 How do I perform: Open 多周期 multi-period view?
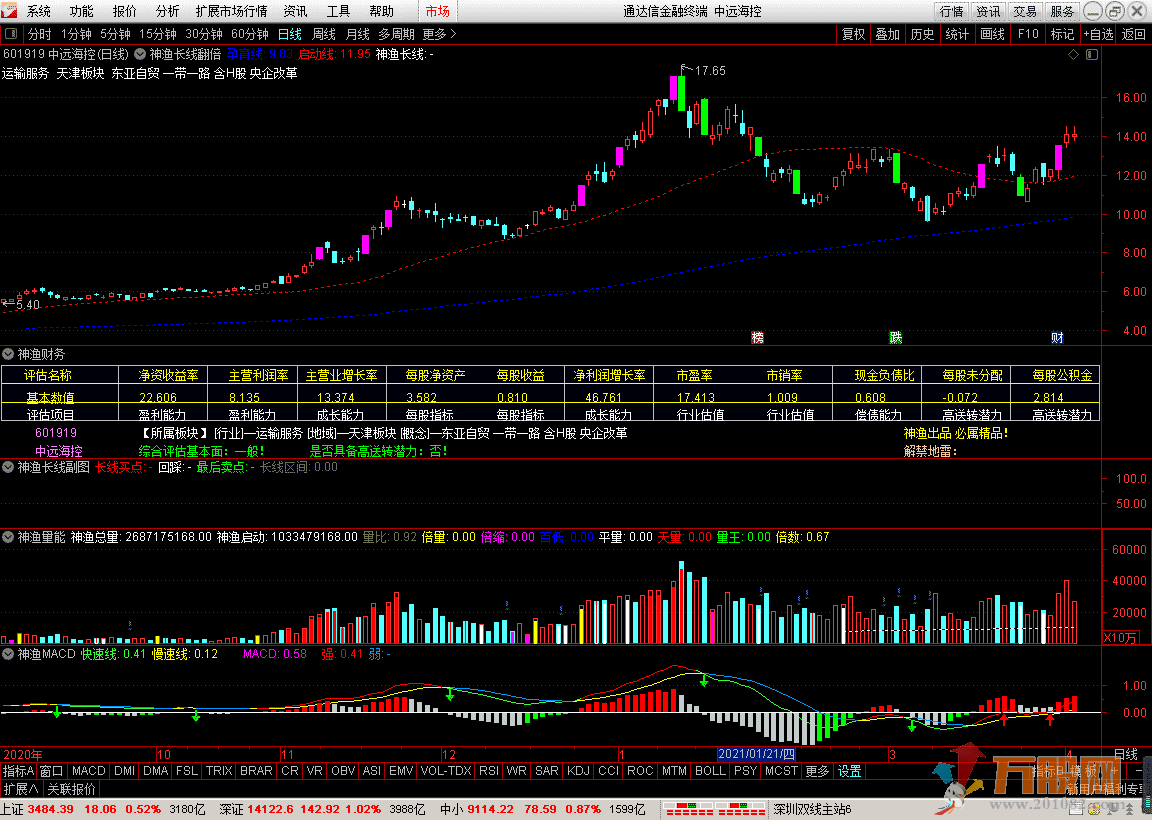[396, 34]
